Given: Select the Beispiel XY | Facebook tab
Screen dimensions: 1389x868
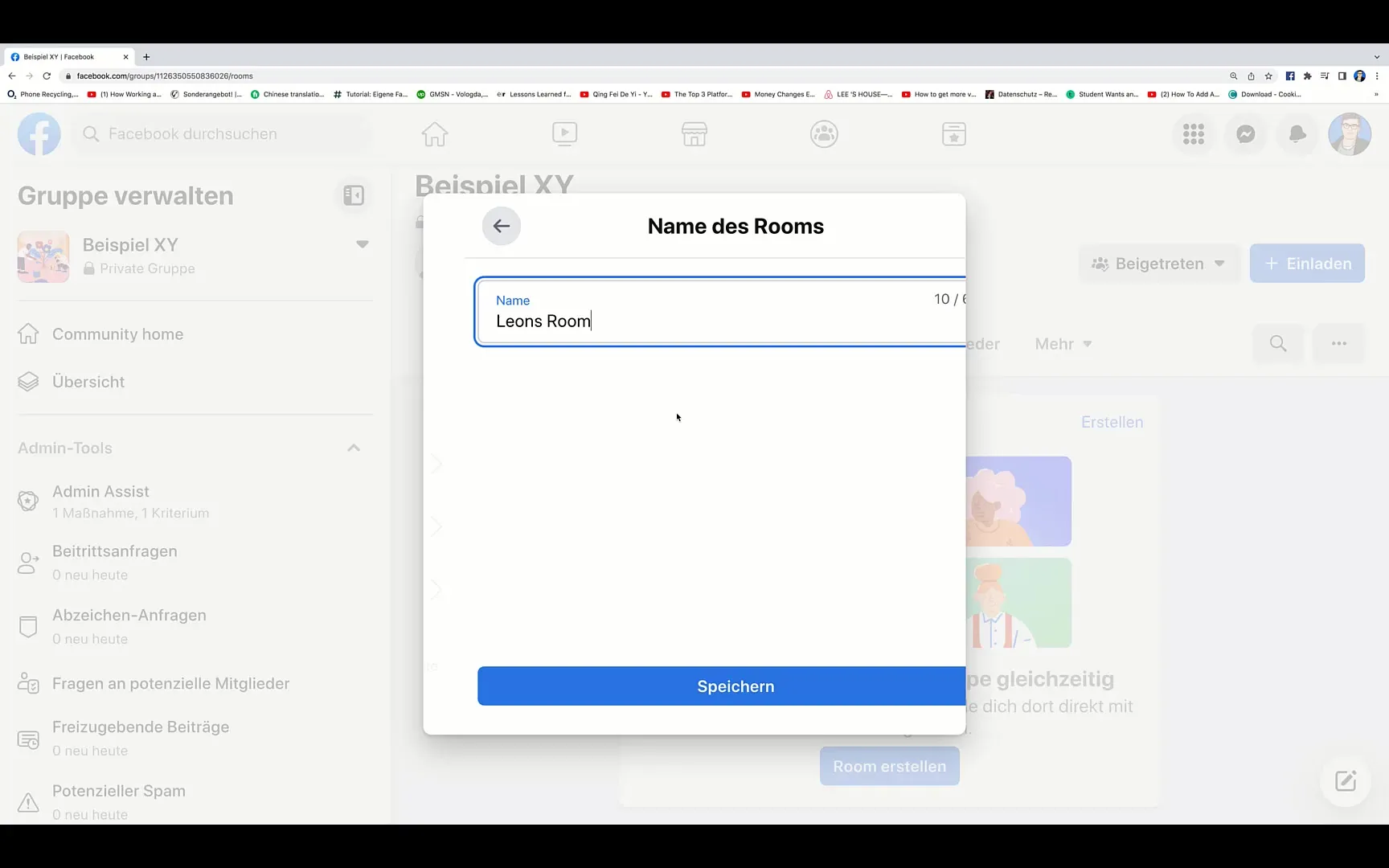Looking at the screenshot, I should tap(69, 57).
